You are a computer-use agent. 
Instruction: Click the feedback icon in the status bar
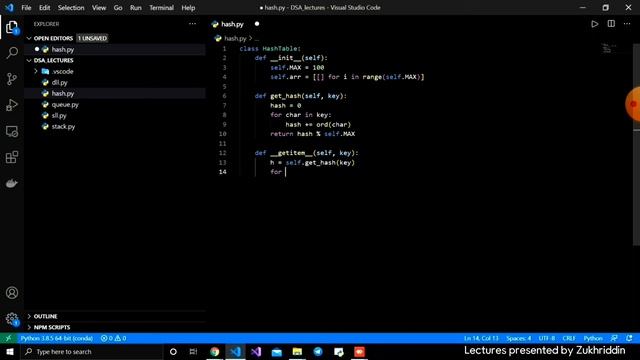pyautogui.click(x=614, y=338)
